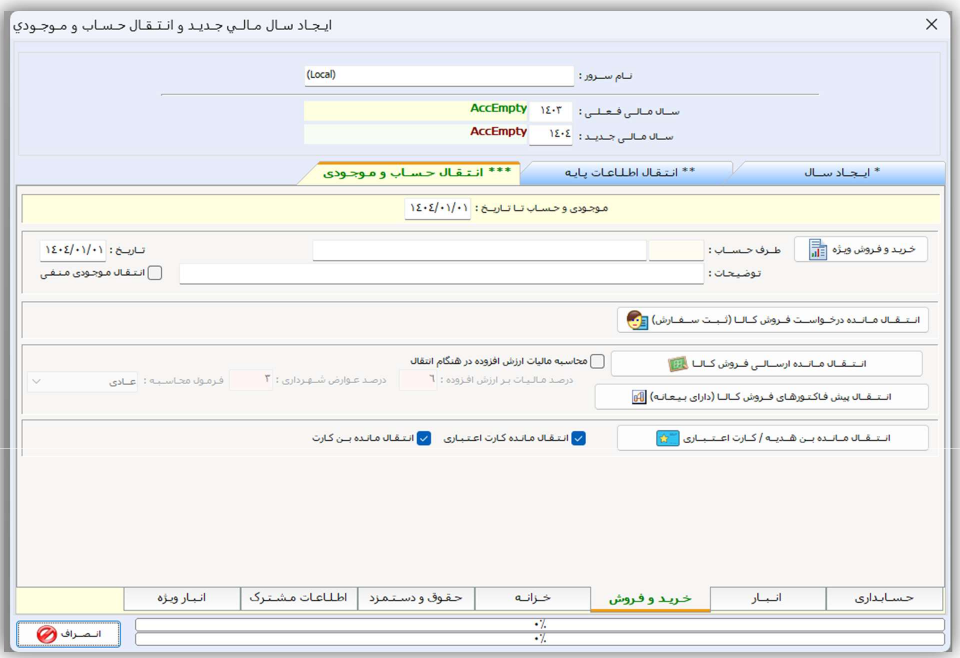
Task: Open the انبار ویژه bottom tab
Action: (x=182, y=598)
